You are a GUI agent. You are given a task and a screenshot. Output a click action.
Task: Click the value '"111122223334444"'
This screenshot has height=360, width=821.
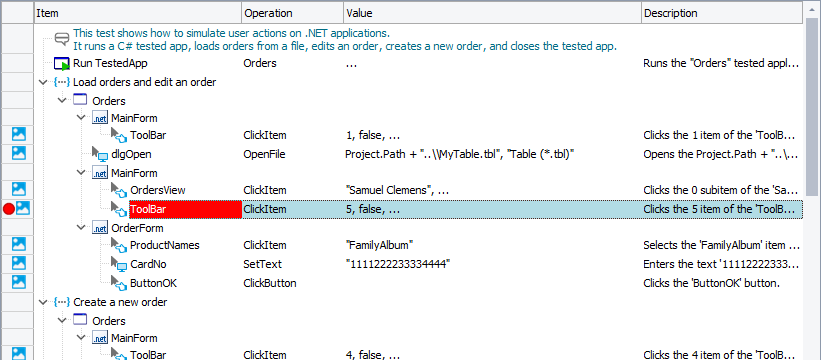click(398, 264)
